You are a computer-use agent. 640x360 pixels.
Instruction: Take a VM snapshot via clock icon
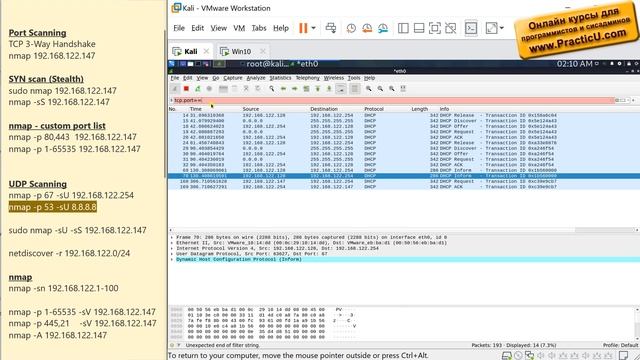(351, 28)
